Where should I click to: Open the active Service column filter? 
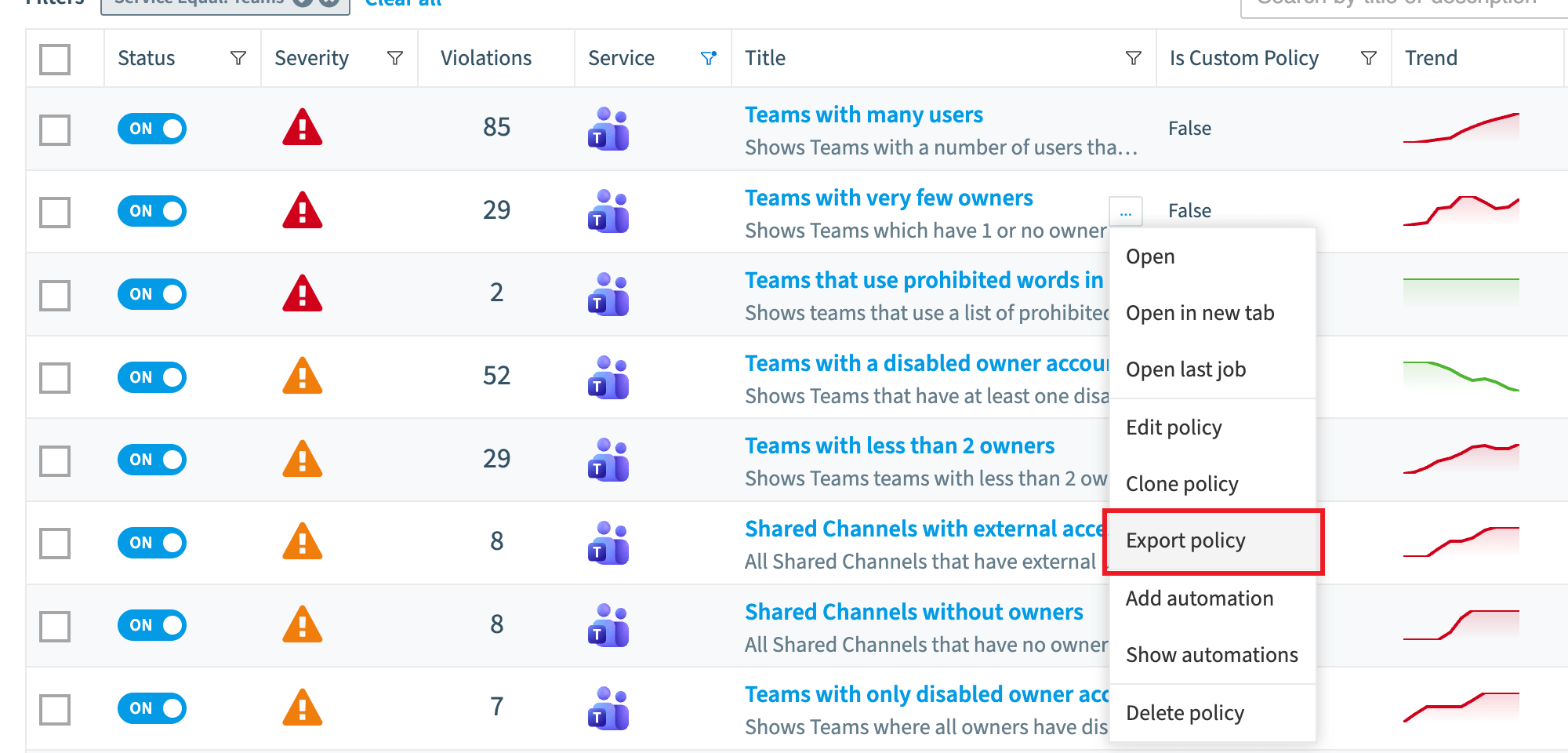click(x=709, y=58)
